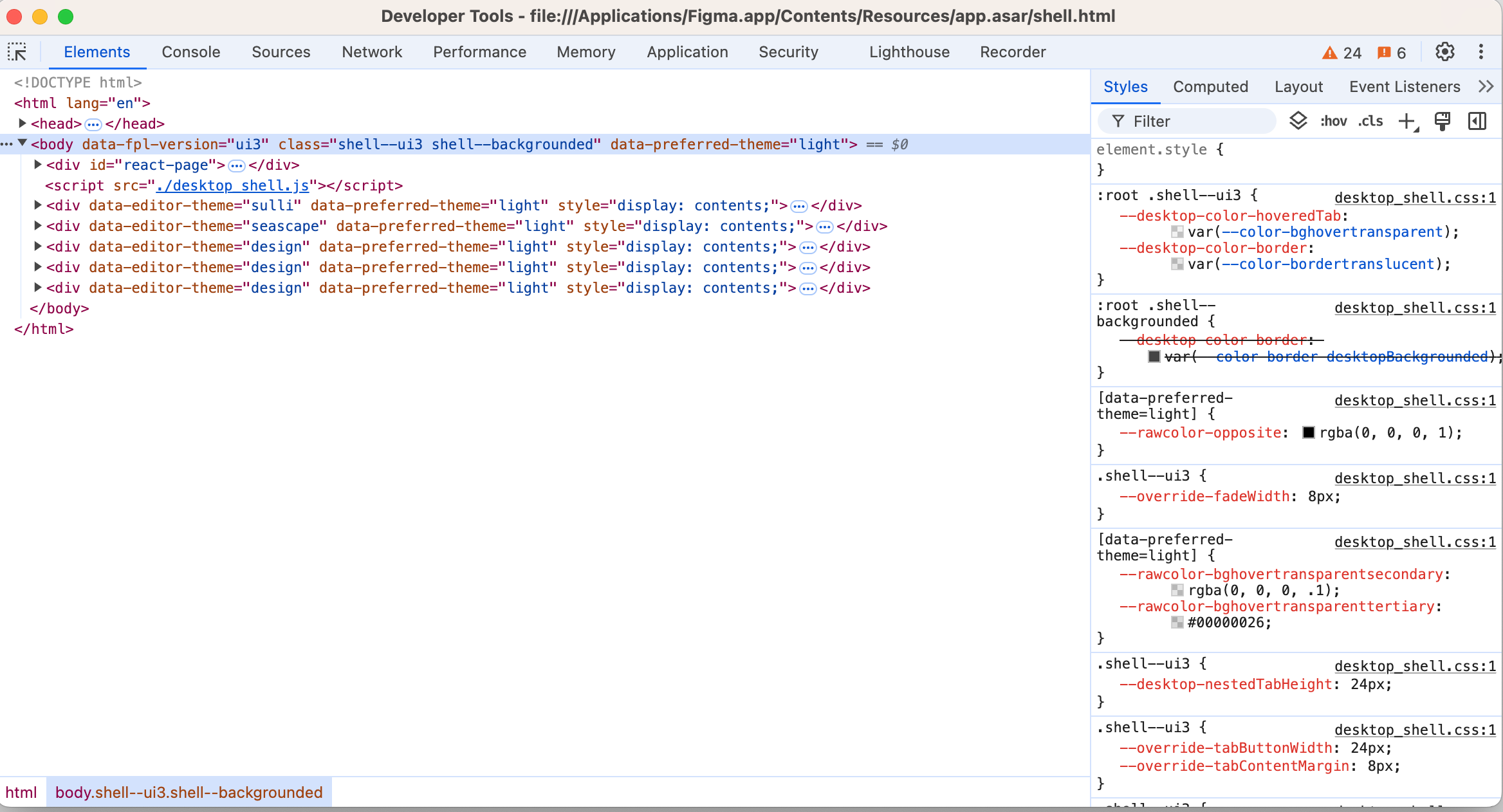Expand the first design editor-theme div
Viewport: 1503px width, 812px height.
pyautogui.click(x=38, y=246)
